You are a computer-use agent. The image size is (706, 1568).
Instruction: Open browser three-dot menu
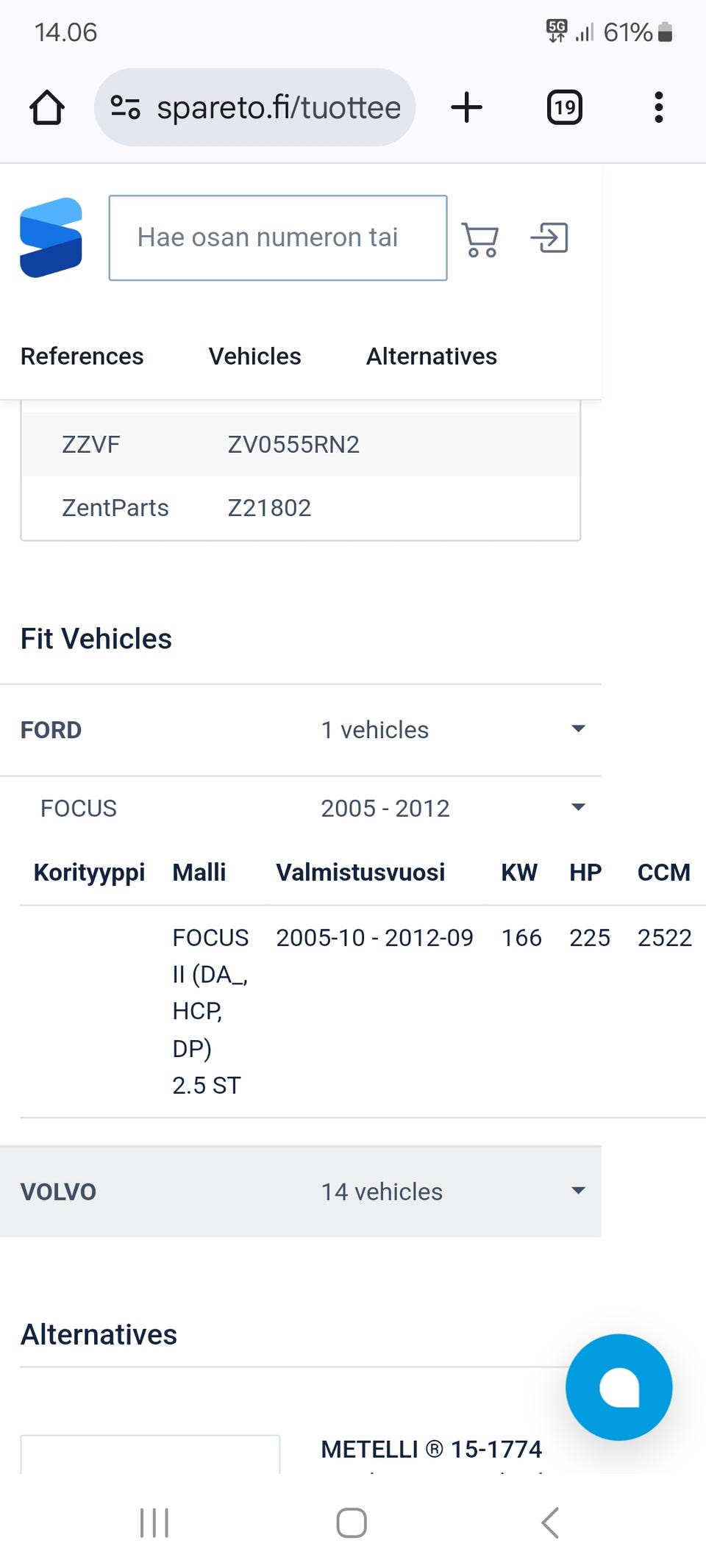[658, 107]
